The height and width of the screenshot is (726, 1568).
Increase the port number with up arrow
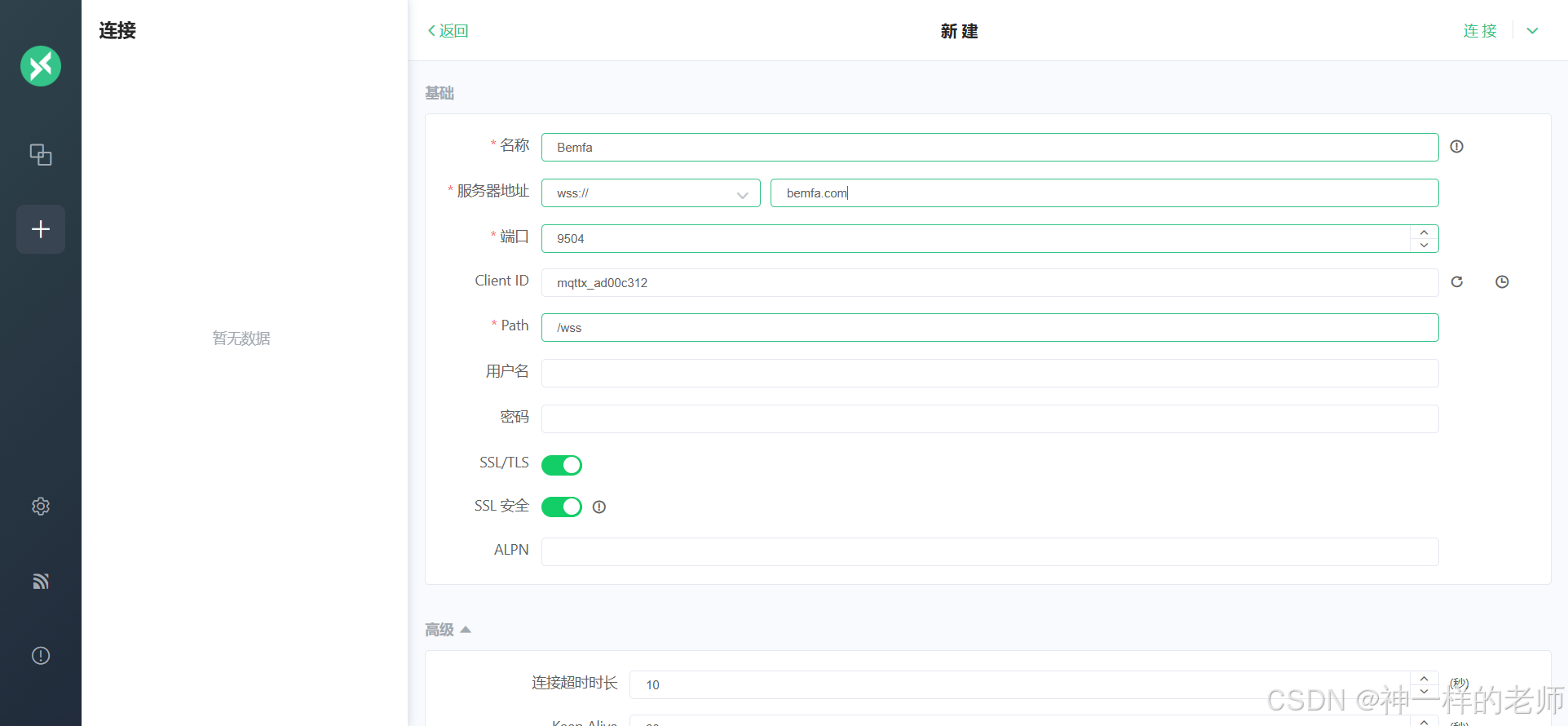click(x=1424, y=232)
